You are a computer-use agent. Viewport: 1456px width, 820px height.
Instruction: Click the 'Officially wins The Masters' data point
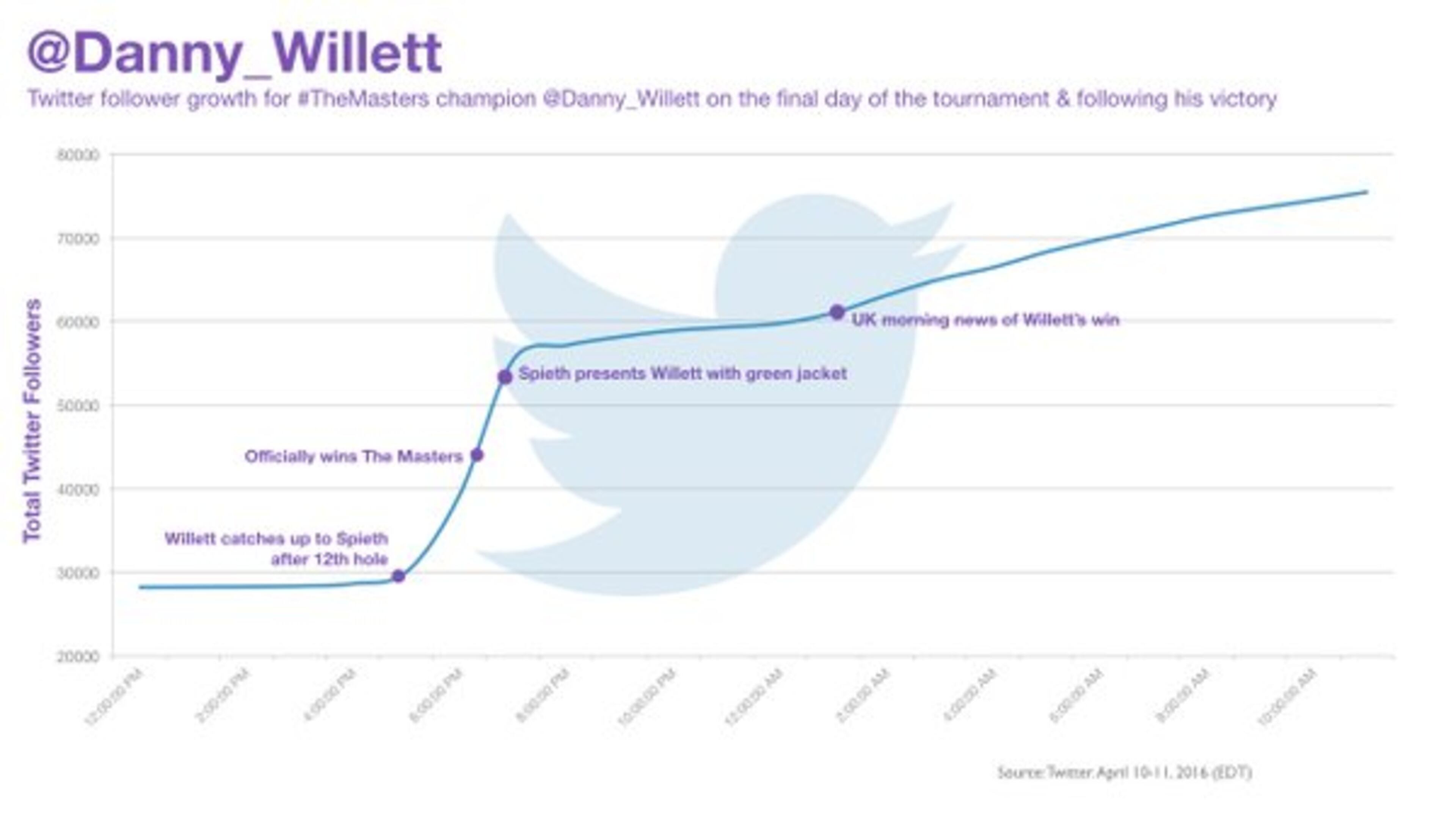click(x=477, y=456)
